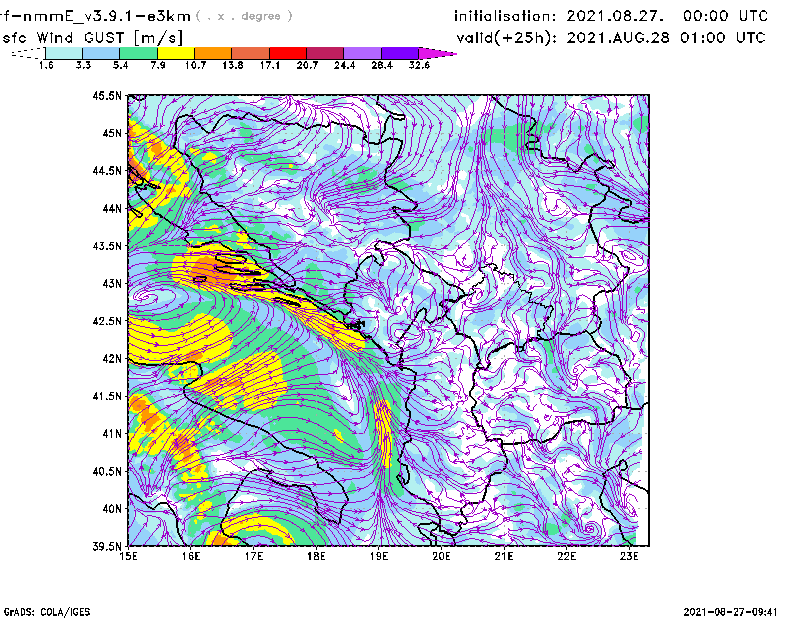Image resolution: width=800 pixels, height=618 pixels.
Task: Click the 23E longitude label
Action: tap(629, 556)
